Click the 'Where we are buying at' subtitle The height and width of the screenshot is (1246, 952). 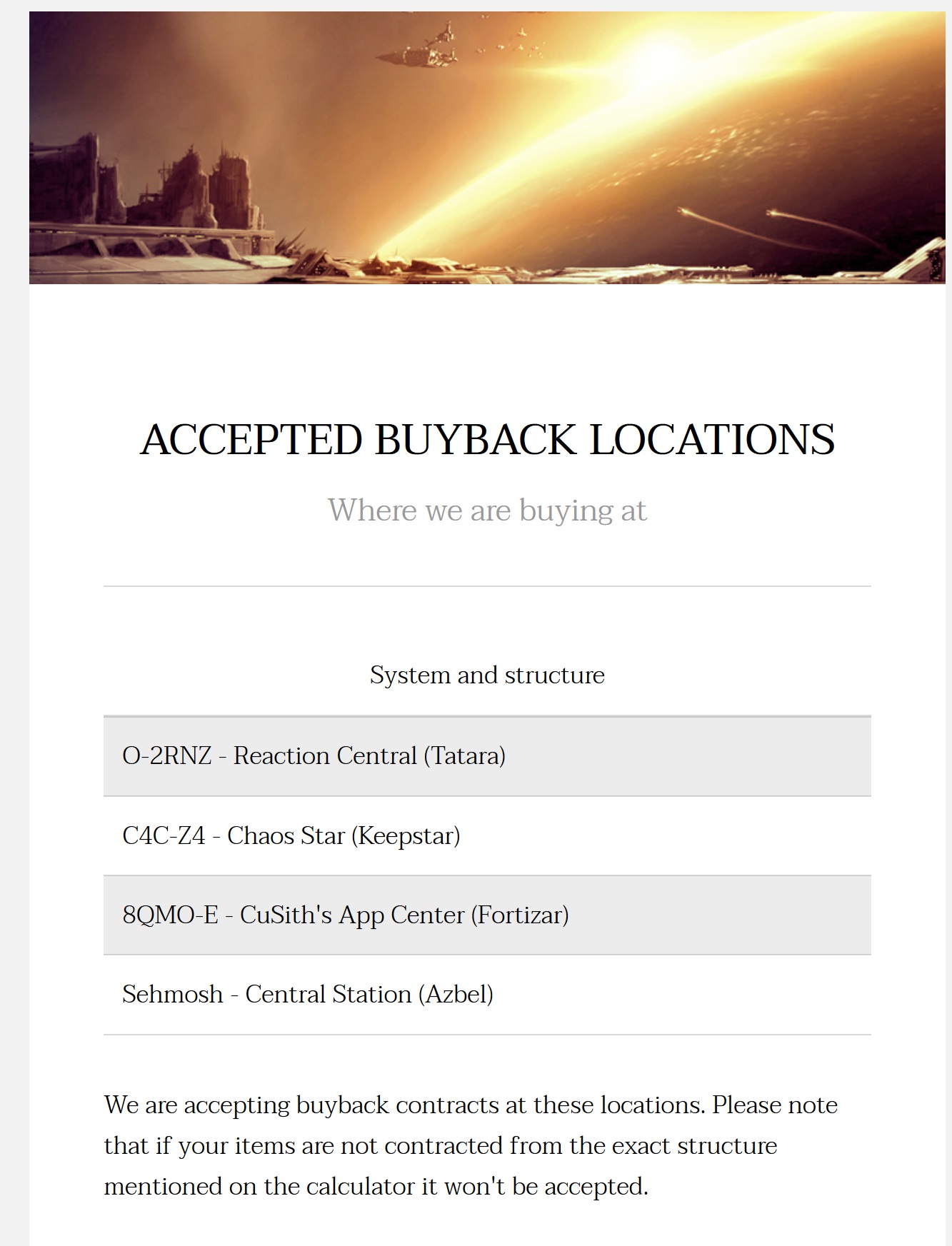coord(487,511)
